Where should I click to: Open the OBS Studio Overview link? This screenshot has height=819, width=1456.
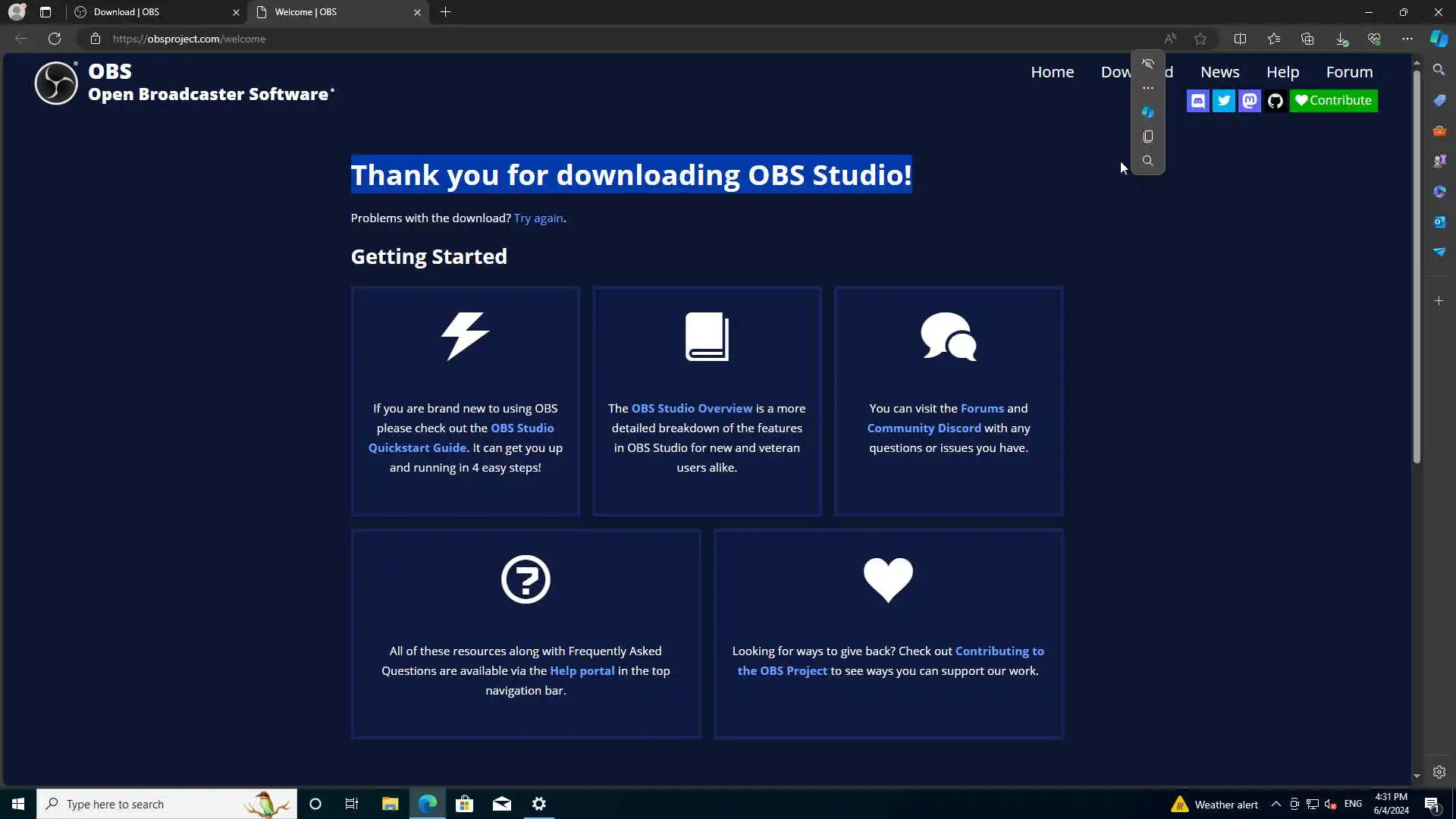tap(692, 409)
